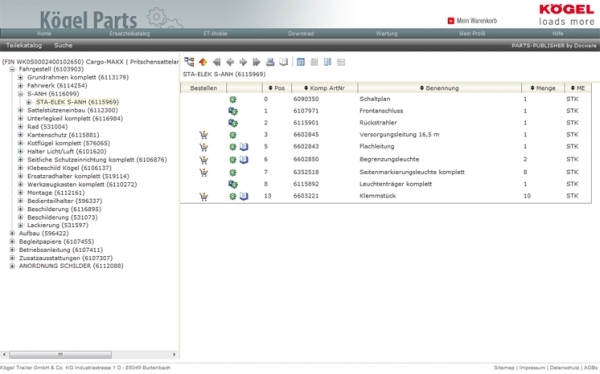
Task: Click the tree structure toolbar icon
Action: click(189, 62)
